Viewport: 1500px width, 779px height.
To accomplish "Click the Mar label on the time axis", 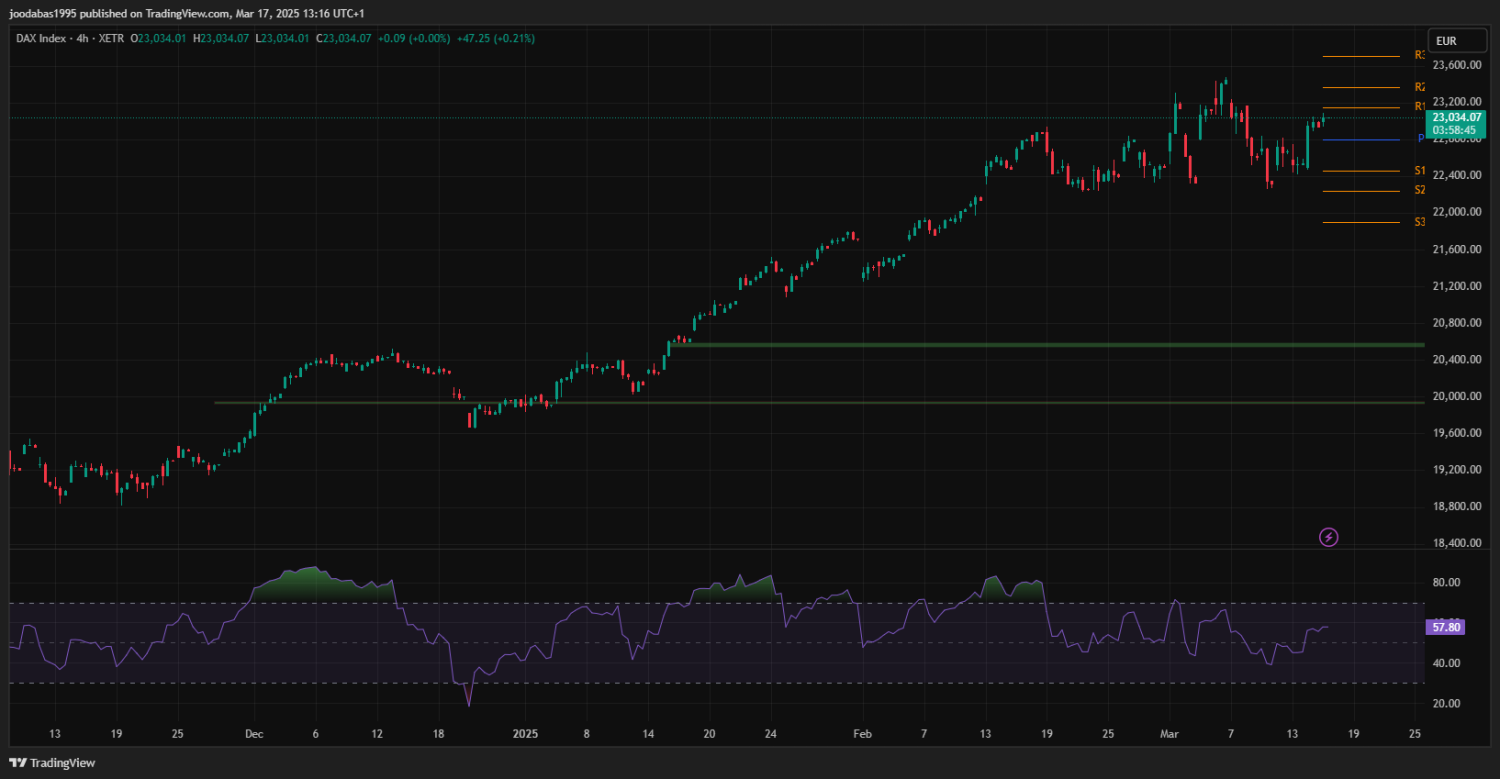I will click(1169, 733).
